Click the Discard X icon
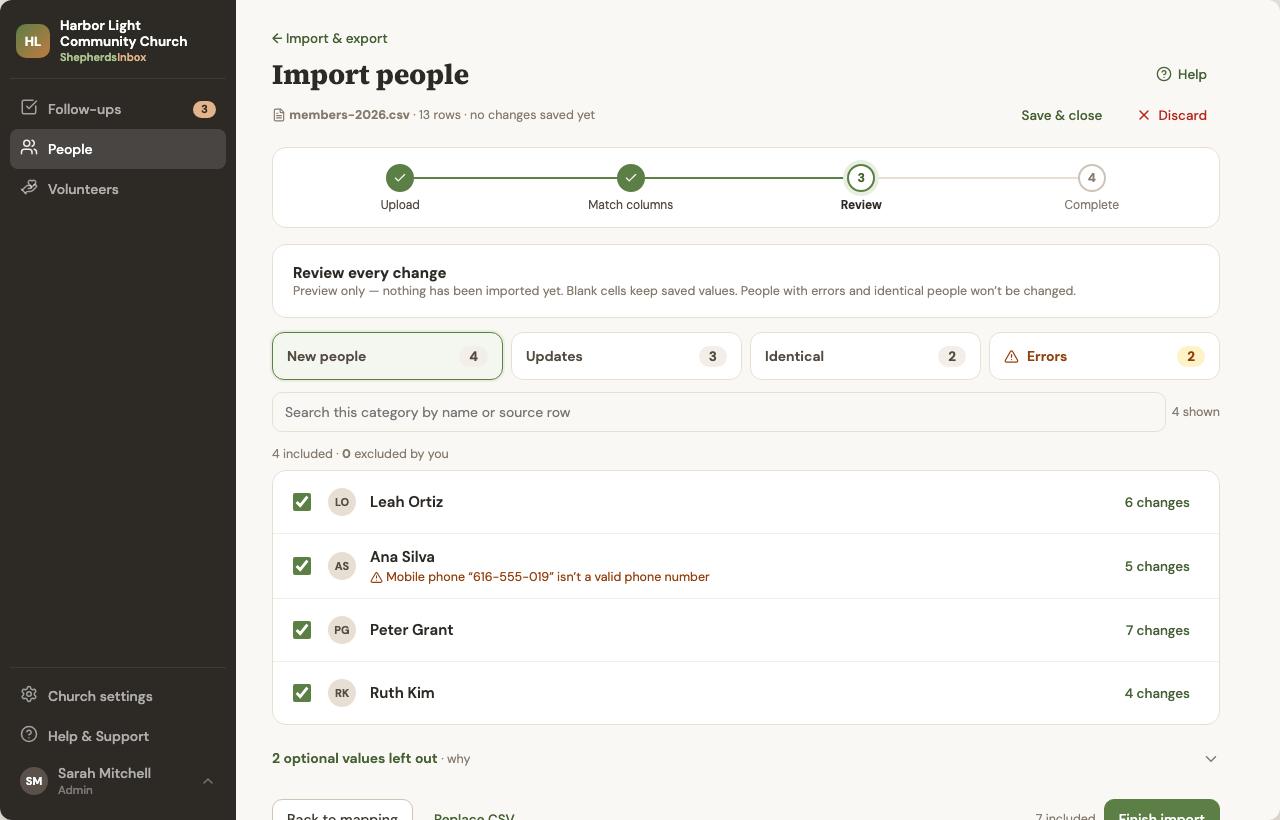 pyautogui.click(x=1144, y=115)
